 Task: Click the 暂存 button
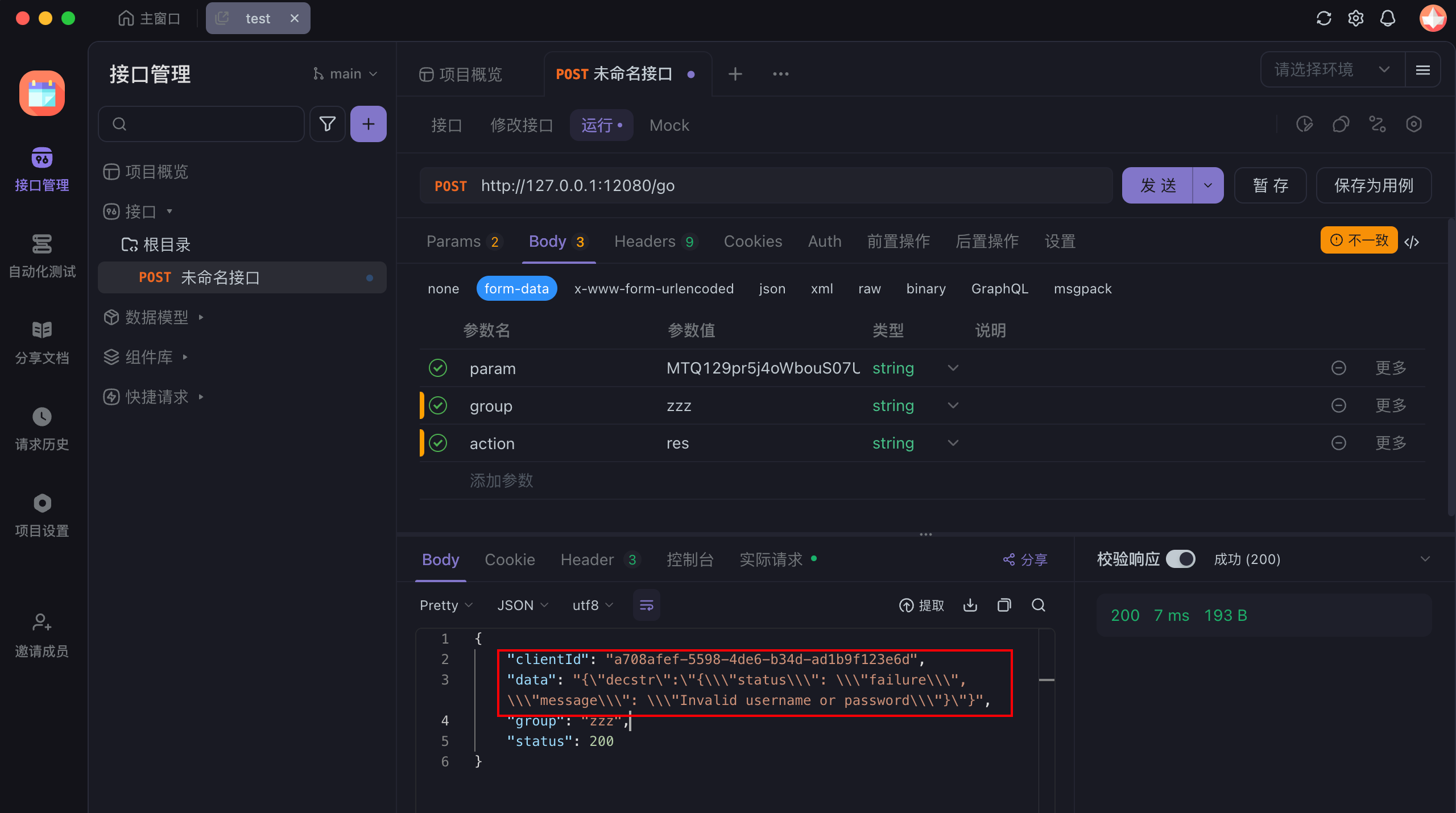[1271, 185]
